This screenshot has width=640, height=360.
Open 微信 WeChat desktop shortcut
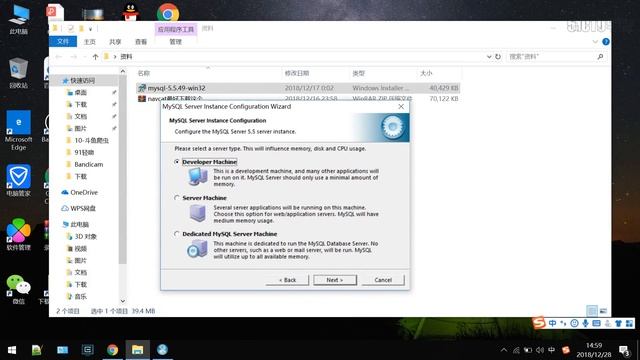click(x=18, y=289)
